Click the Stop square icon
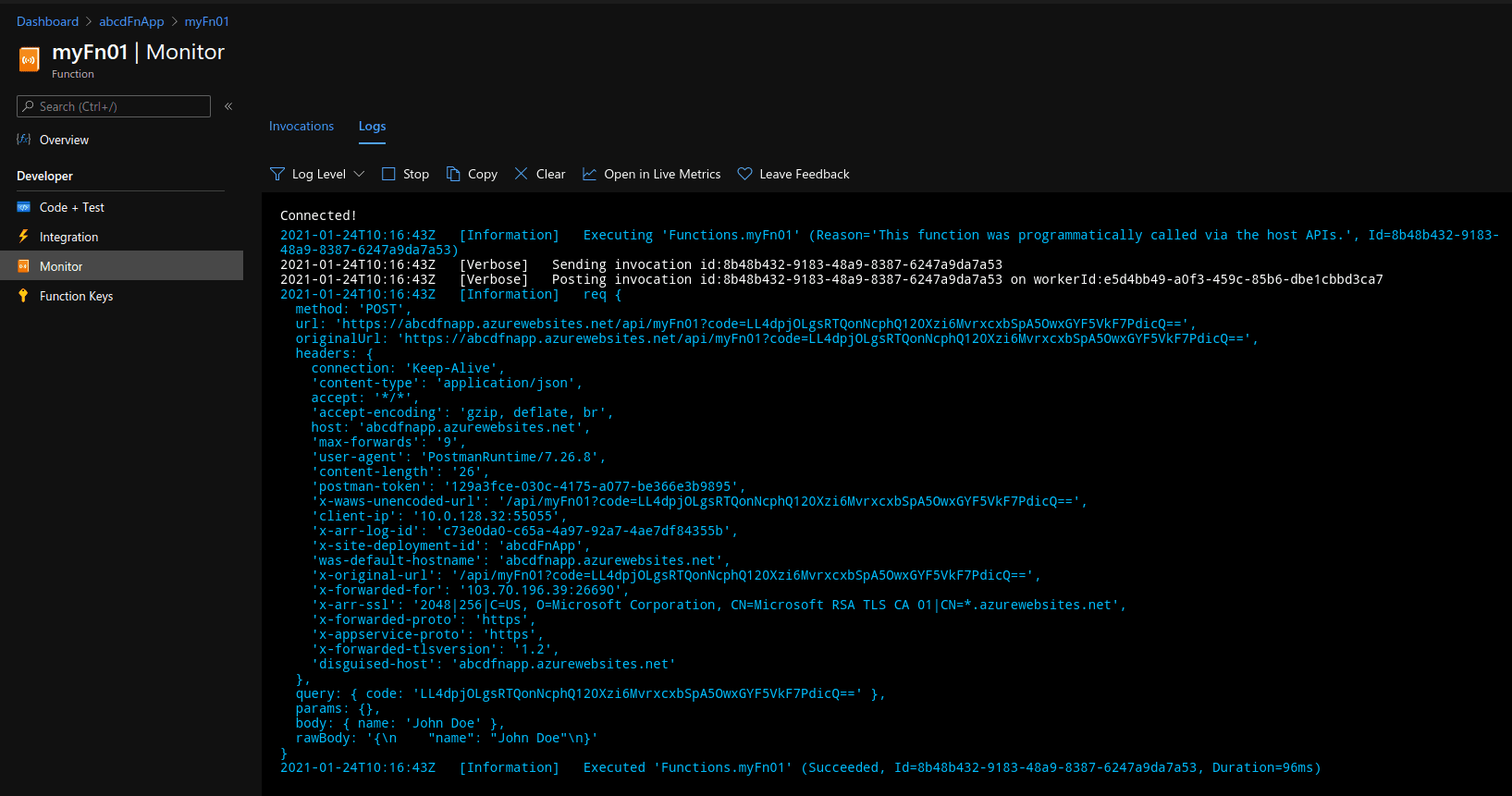The width and height of the screenshot is (1512, 796). tap(388, 174)
